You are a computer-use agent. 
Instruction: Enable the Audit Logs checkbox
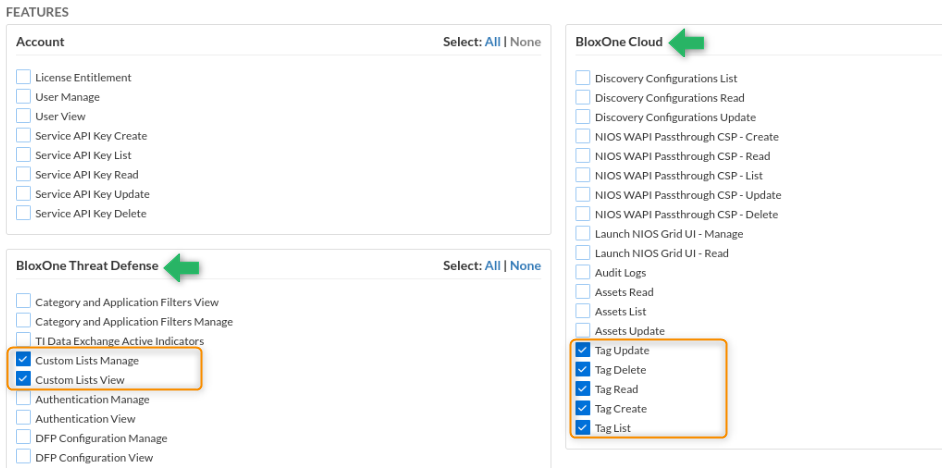click(x=583, y=272)
